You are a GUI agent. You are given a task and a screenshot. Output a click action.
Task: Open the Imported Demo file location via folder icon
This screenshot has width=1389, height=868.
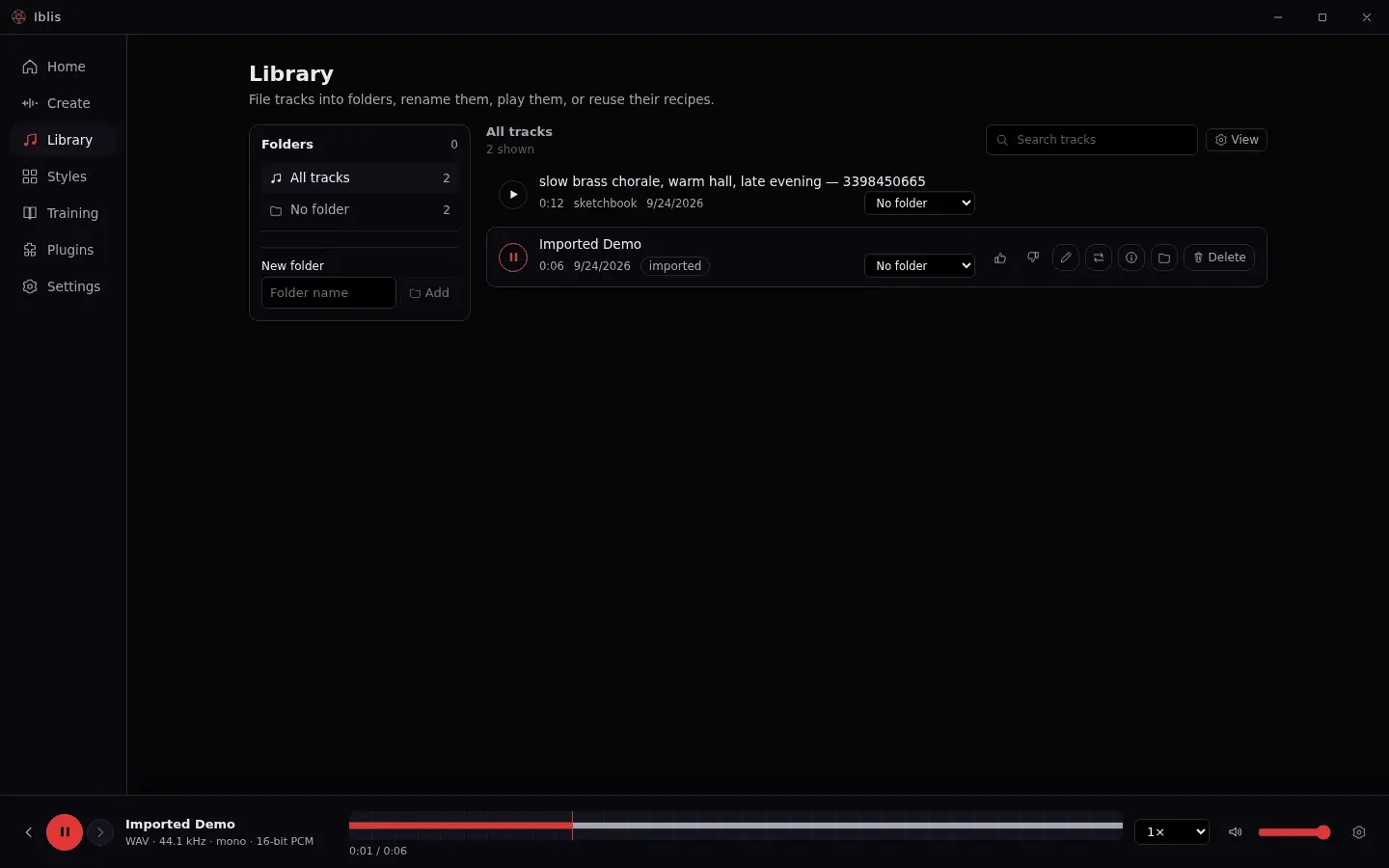(1164, 258)
